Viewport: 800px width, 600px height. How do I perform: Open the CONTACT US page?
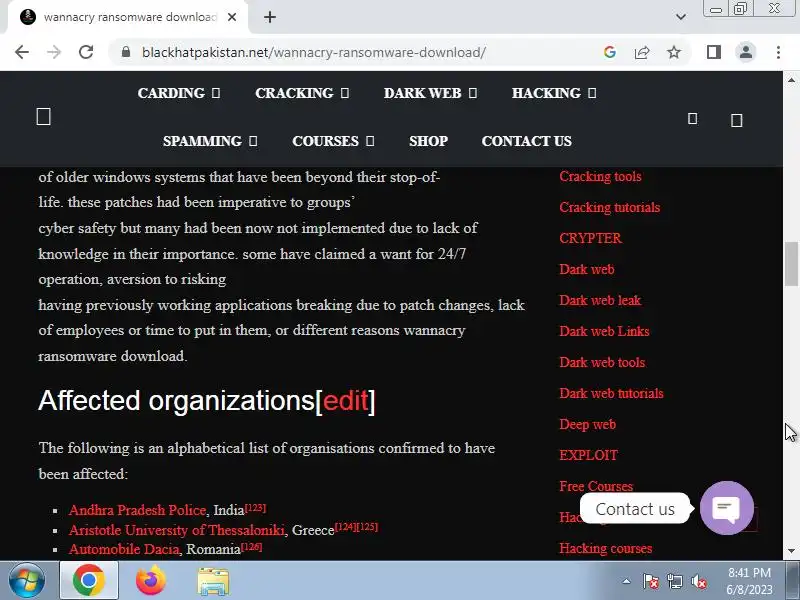(x=527, y=141)
